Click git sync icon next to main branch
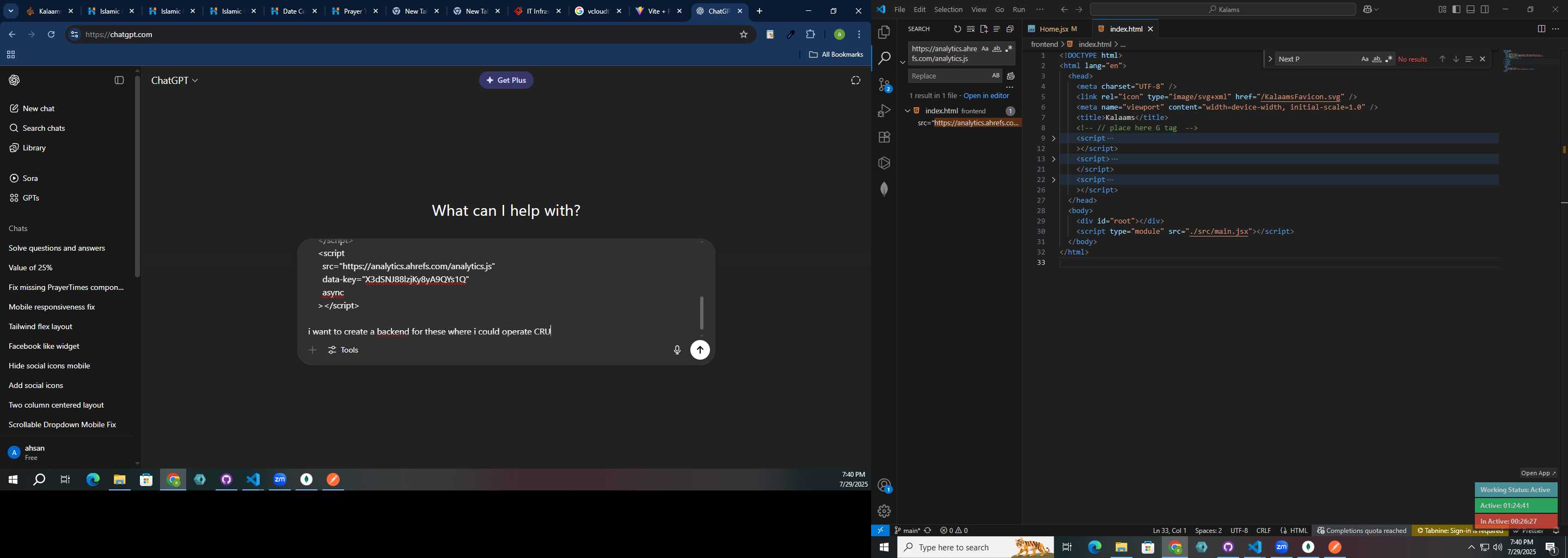The height and width of the screenshot is (558, 1568). 928,531
